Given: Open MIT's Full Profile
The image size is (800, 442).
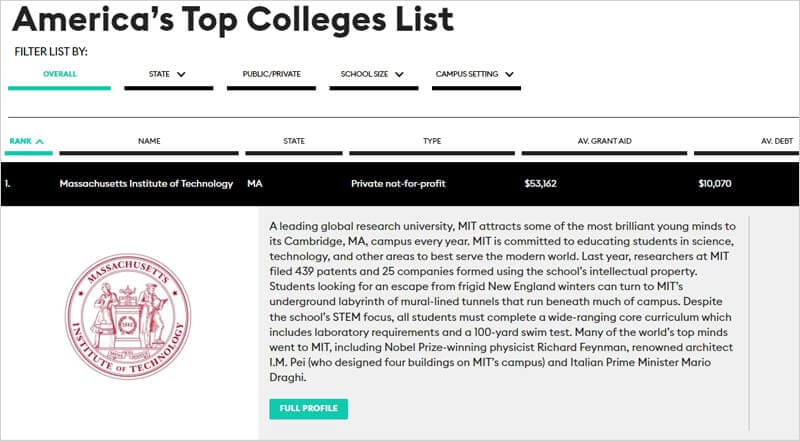Looking at the screenshot, I should click(308, 408).
